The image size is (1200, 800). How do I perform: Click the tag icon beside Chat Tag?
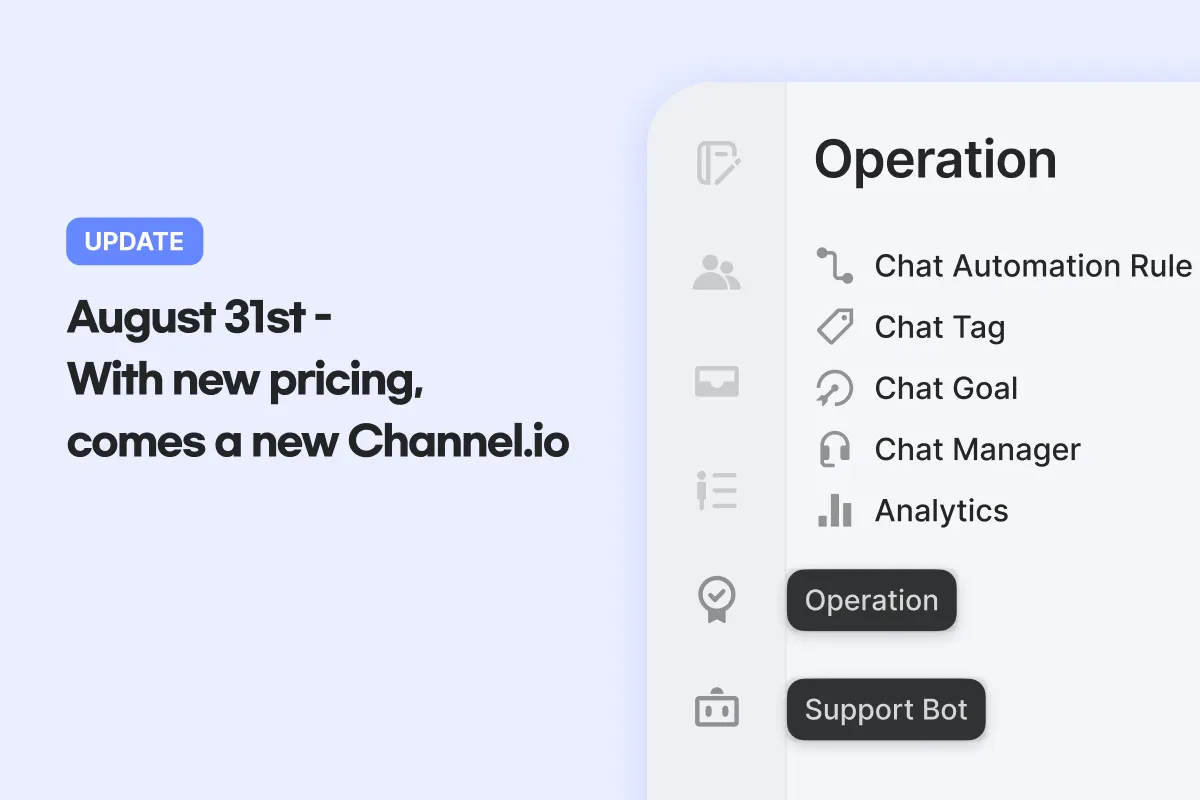tap(834, 327)
